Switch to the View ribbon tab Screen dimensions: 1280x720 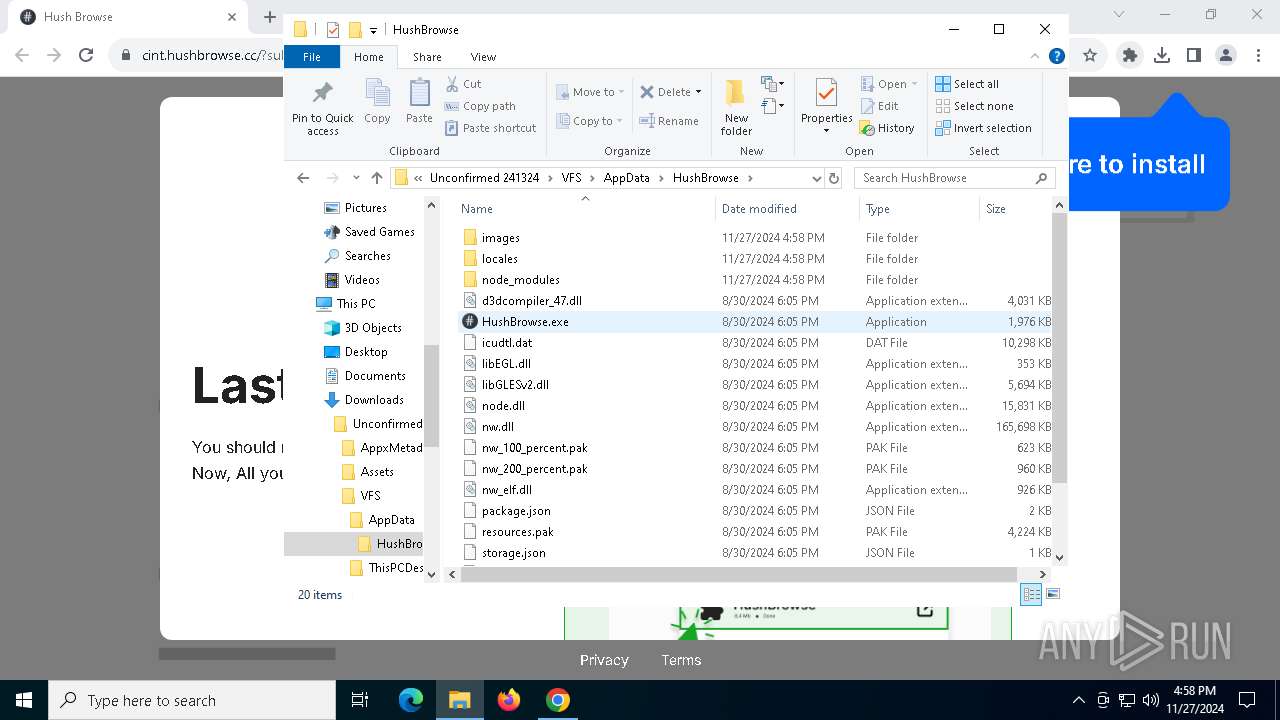[483, 57]
